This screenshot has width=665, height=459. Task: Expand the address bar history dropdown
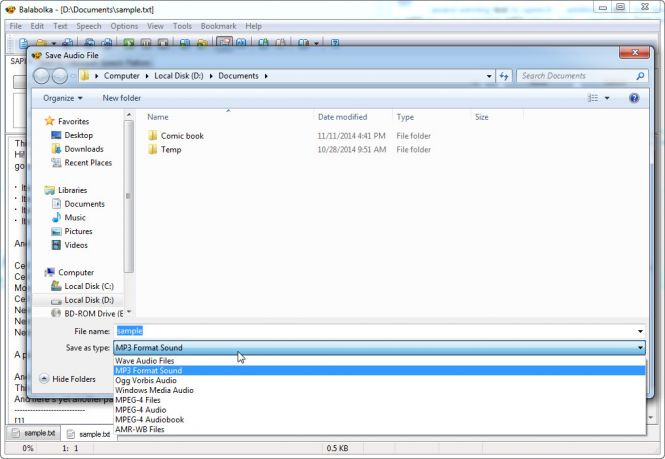[489, 76]
